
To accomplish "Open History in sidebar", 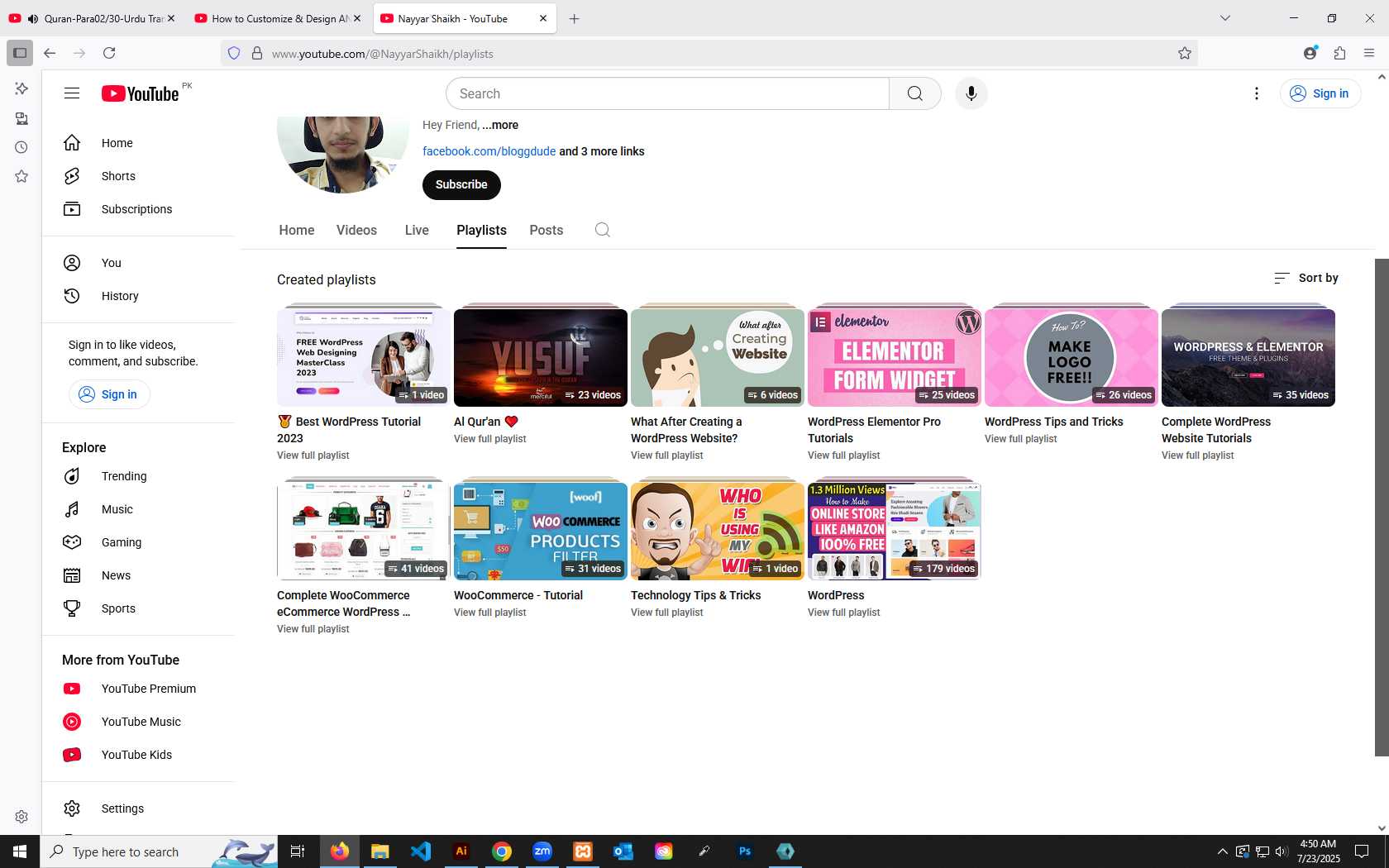I will point(139,296).
